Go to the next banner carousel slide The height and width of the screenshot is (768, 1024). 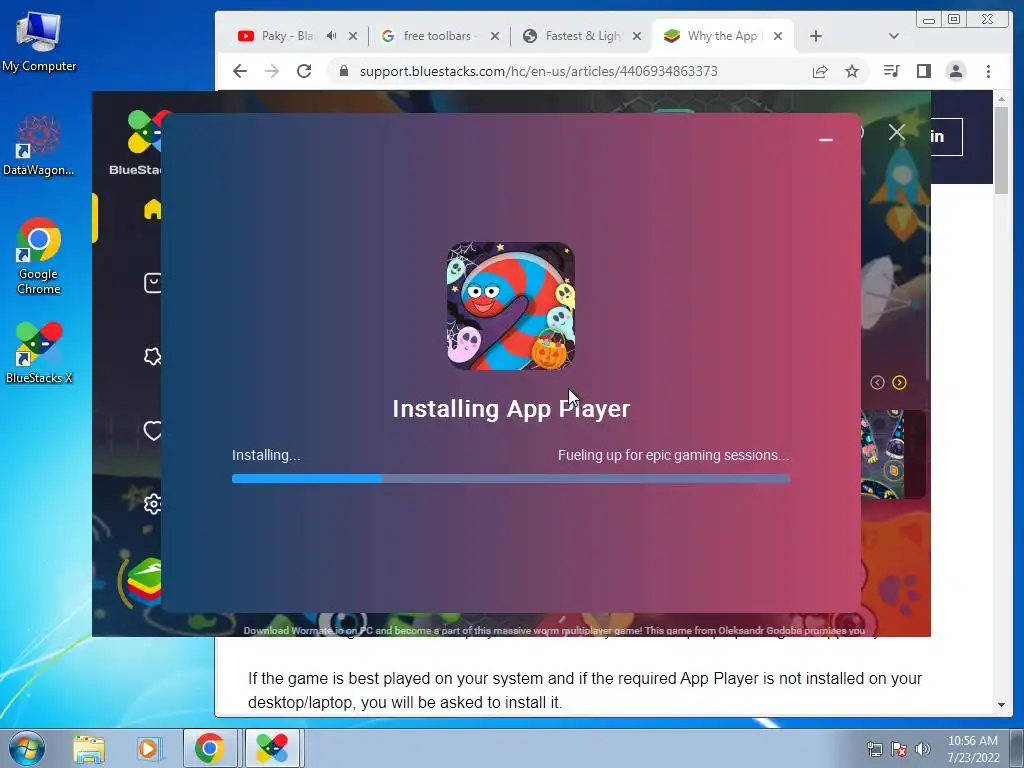tap(899, 383)
